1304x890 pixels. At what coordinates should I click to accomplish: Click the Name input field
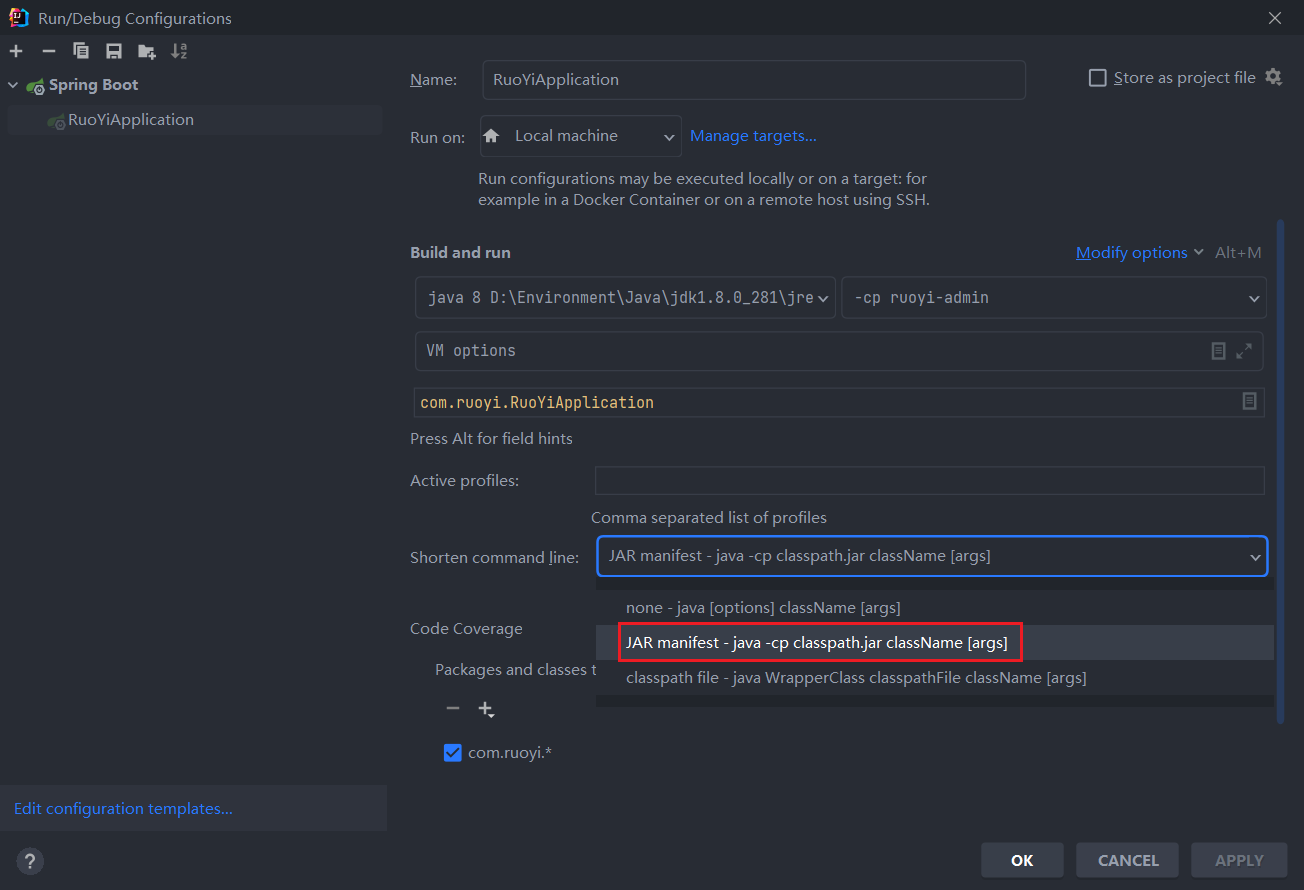click(x=754, y=80)
